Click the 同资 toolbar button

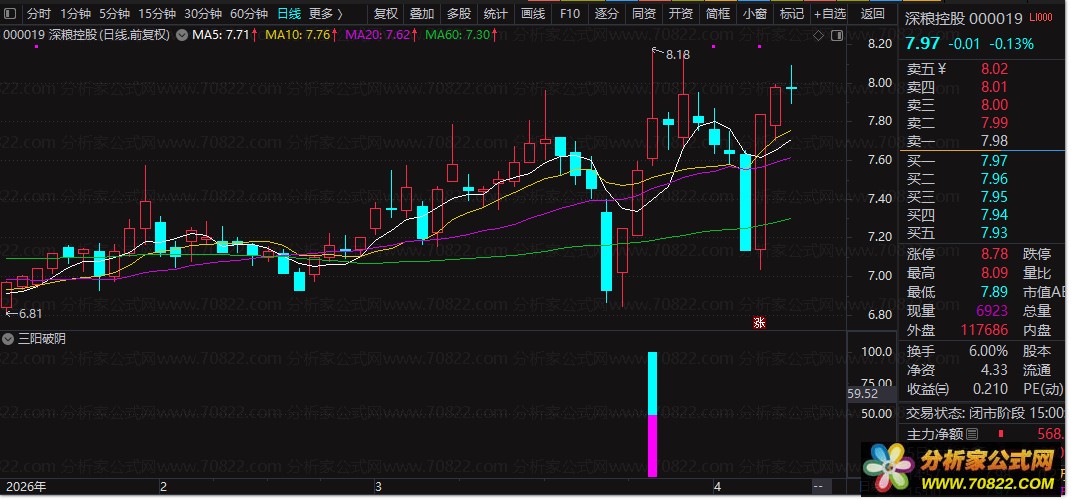coord(643,14)
